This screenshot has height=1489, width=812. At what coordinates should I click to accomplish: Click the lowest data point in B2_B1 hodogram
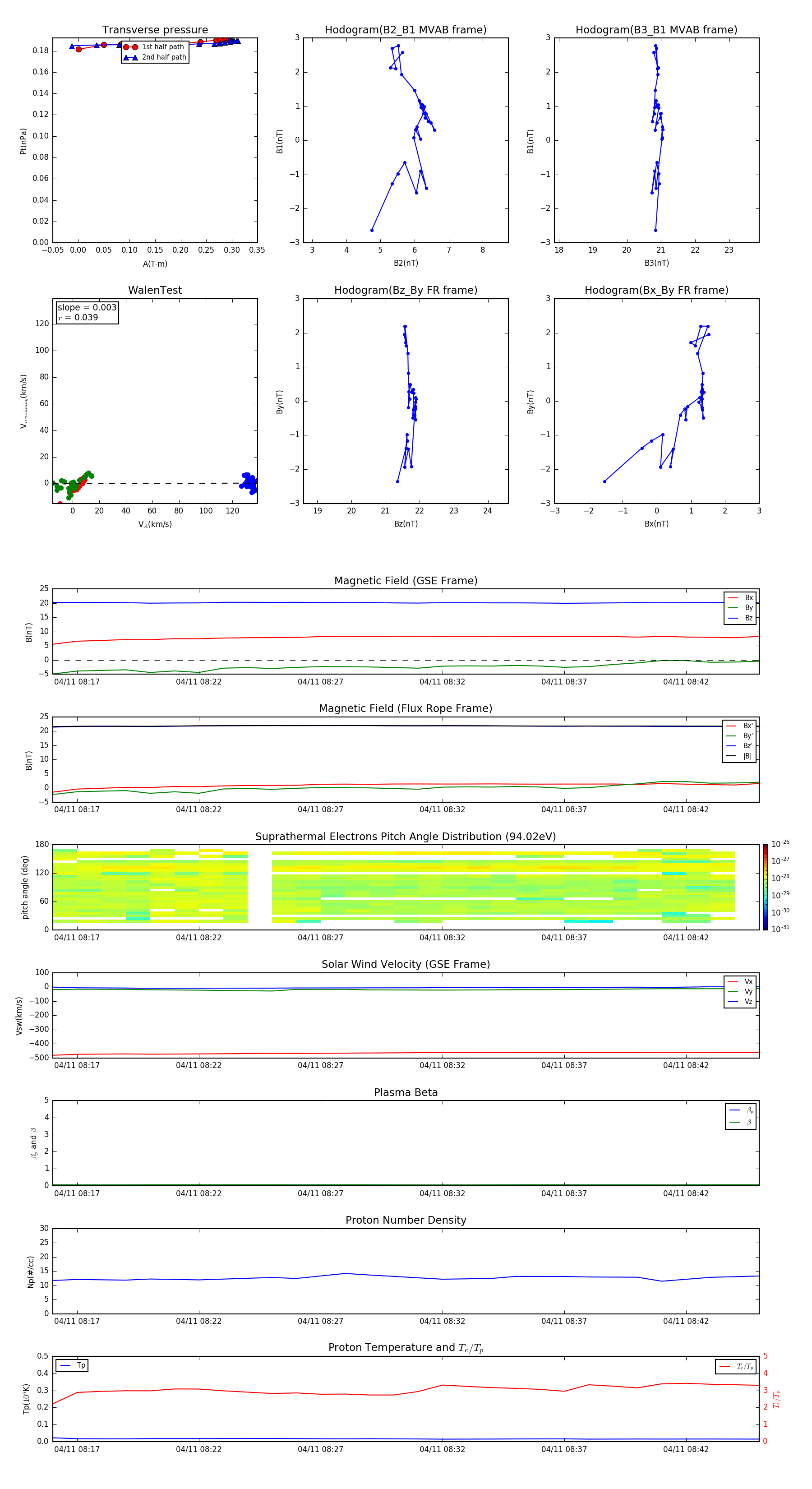pyautogui.click(x=372, y=230)
